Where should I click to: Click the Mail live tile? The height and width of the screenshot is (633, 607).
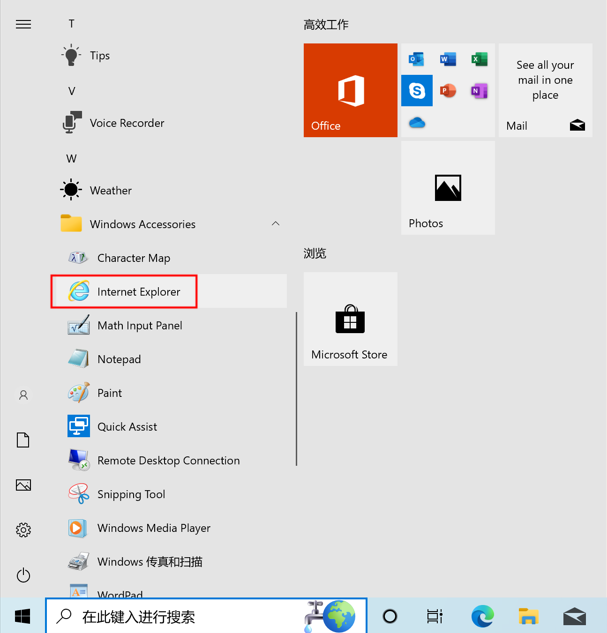pyautogui.click(x=545, y=90)
